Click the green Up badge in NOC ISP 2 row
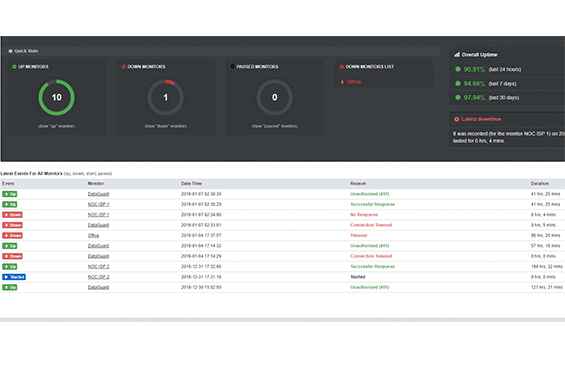Screen dimensions: 565x370 [10, 267]
